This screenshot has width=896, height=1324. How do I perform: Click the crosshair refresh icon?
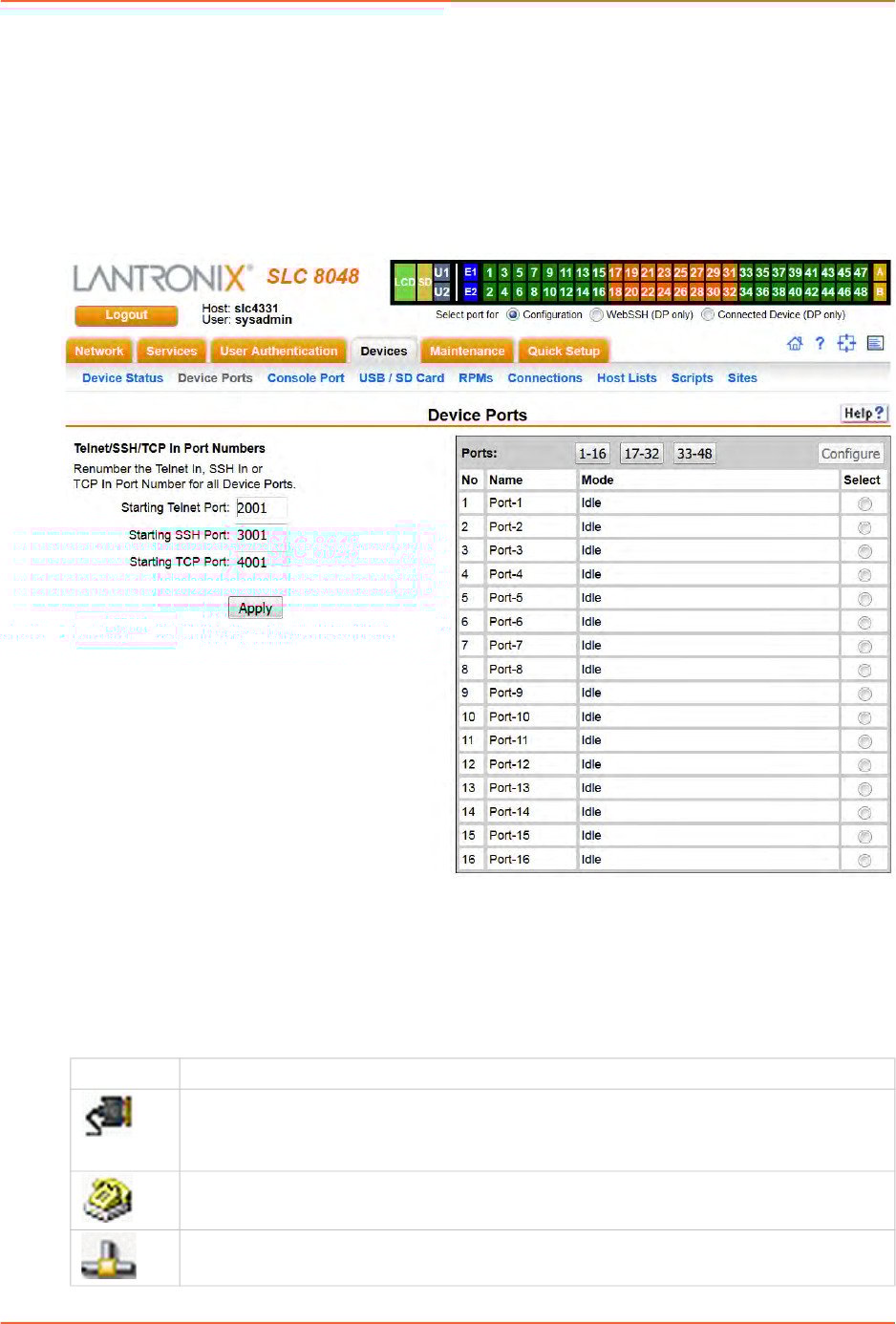(846, 344)
